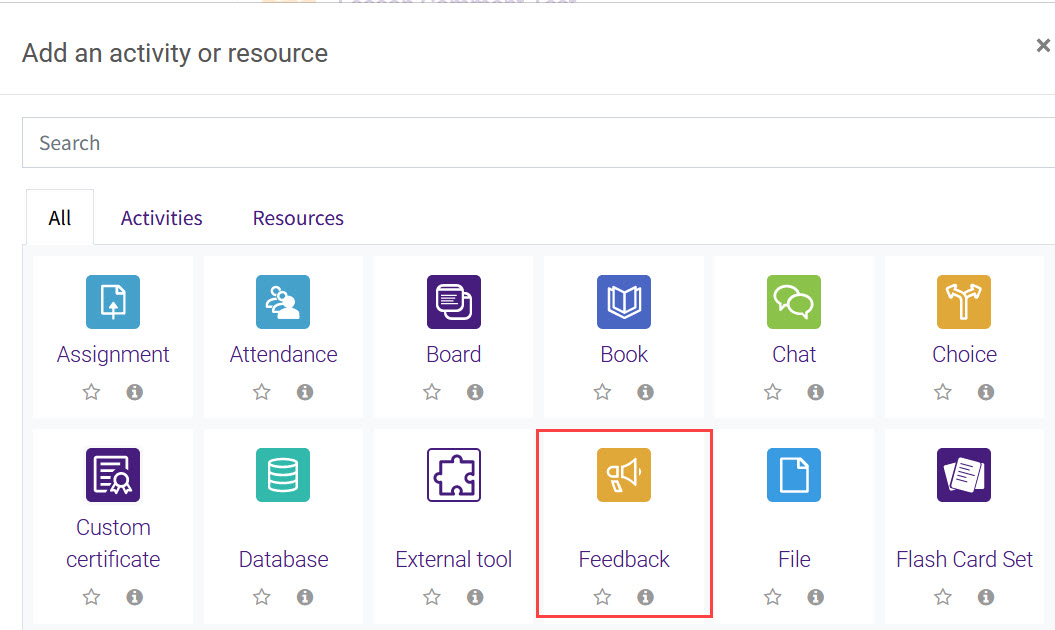Open the Board activity

[453, 302]
